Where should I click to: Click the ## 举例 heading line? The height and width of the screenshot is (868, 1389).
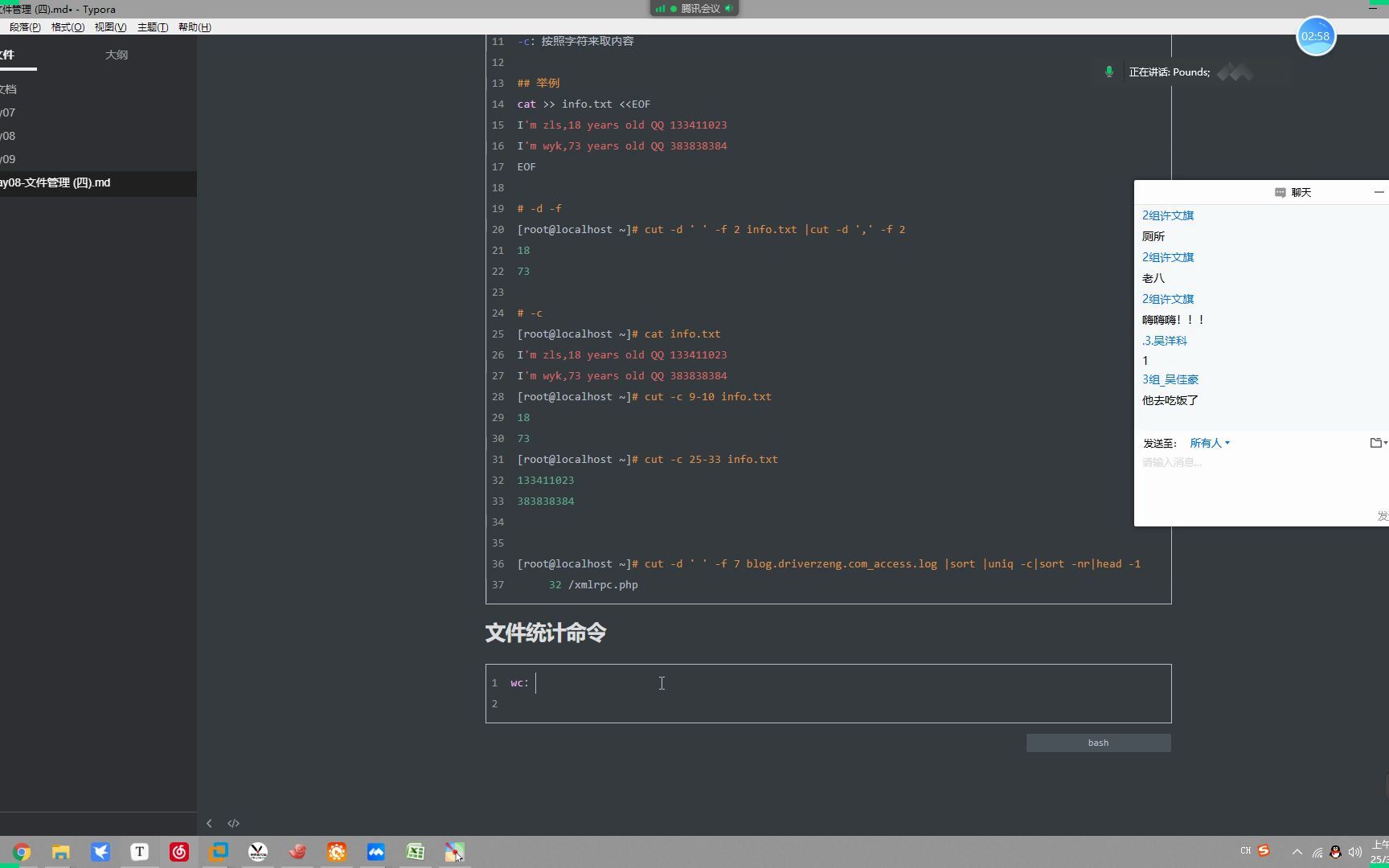(539, 83)
